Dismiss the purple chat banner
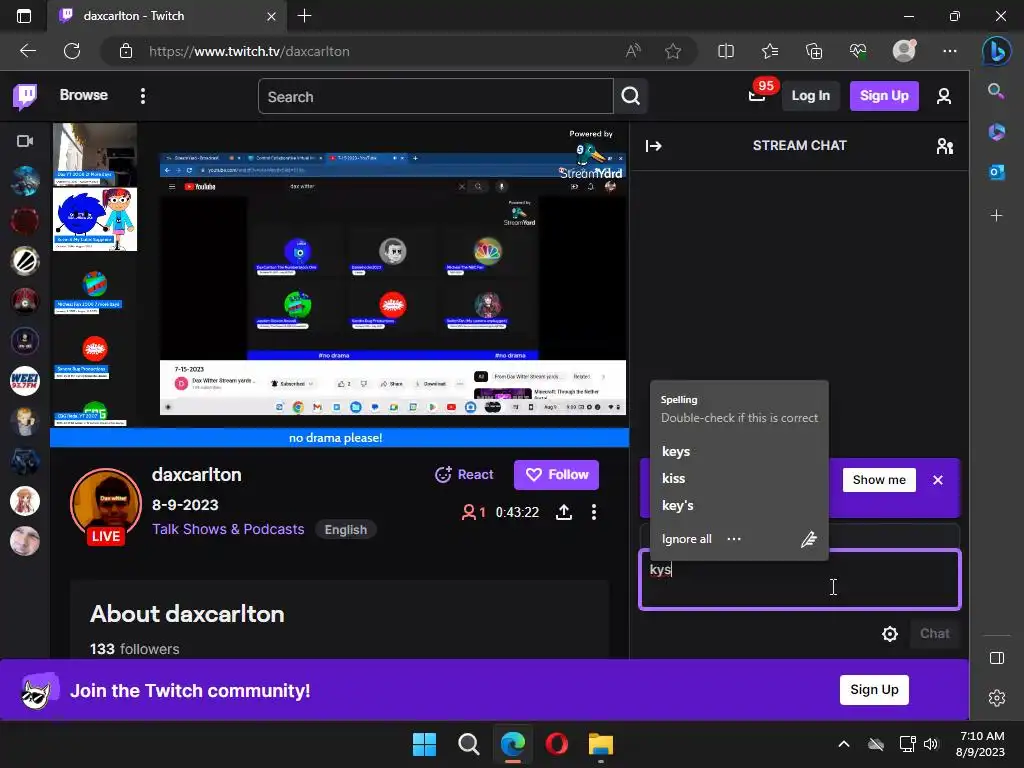 click(x=938, y=480)
